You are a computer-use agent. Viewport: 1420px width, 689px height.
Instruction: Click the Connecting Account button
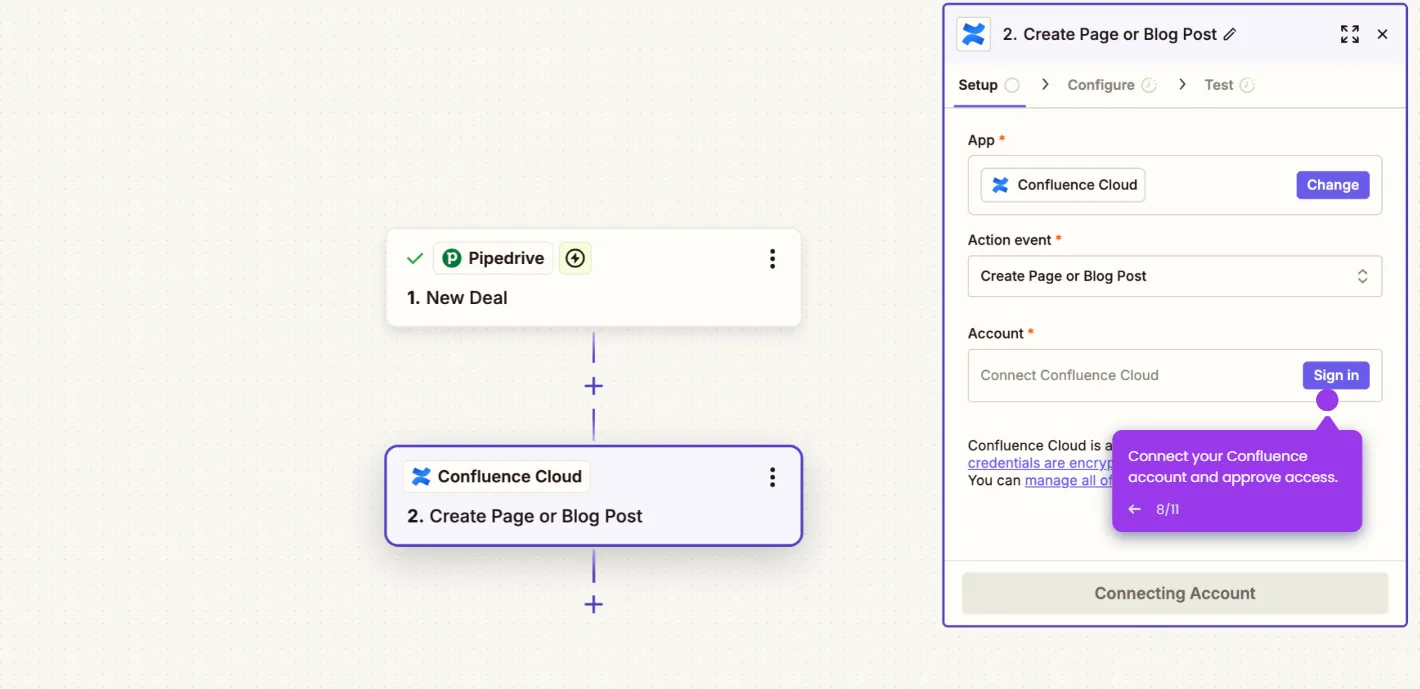click(1175, 593)
